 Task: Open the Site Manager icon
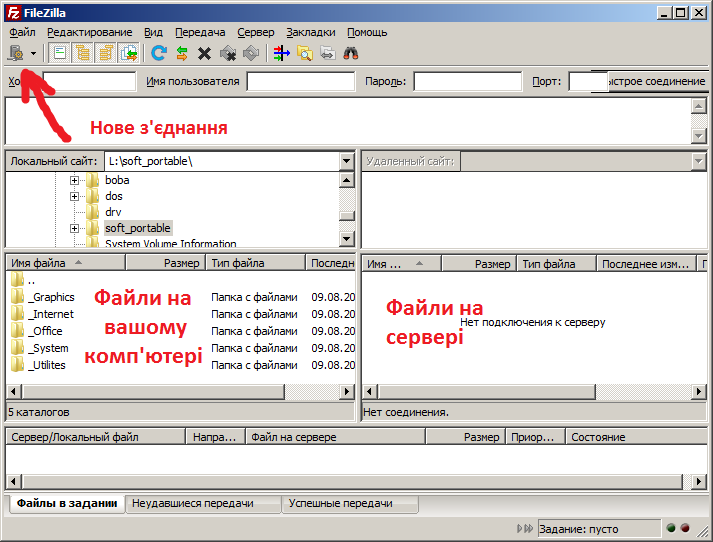coord(16,53)
